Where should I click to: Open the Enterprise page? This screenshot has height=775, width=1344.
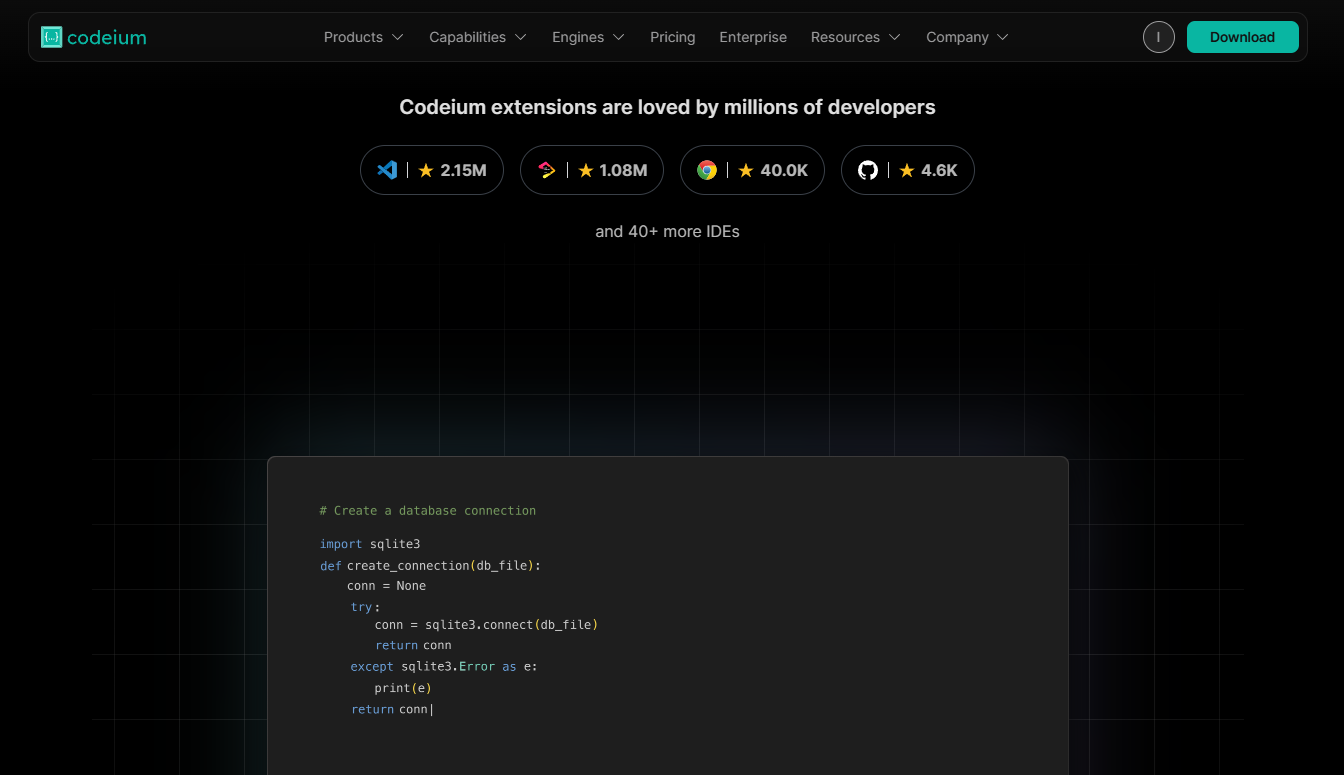click(753, 37)
